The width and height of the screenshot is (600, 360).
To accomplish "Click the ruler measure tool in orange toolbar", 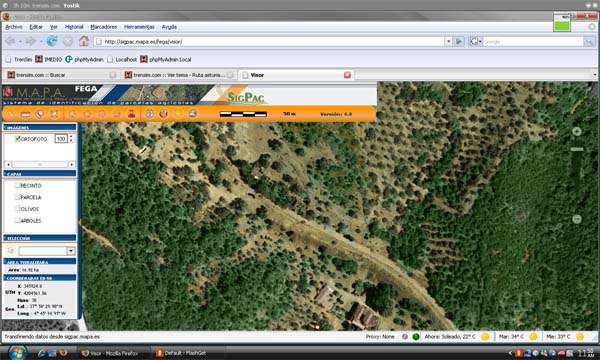I will pyautogui.click(x=25, y=114).
